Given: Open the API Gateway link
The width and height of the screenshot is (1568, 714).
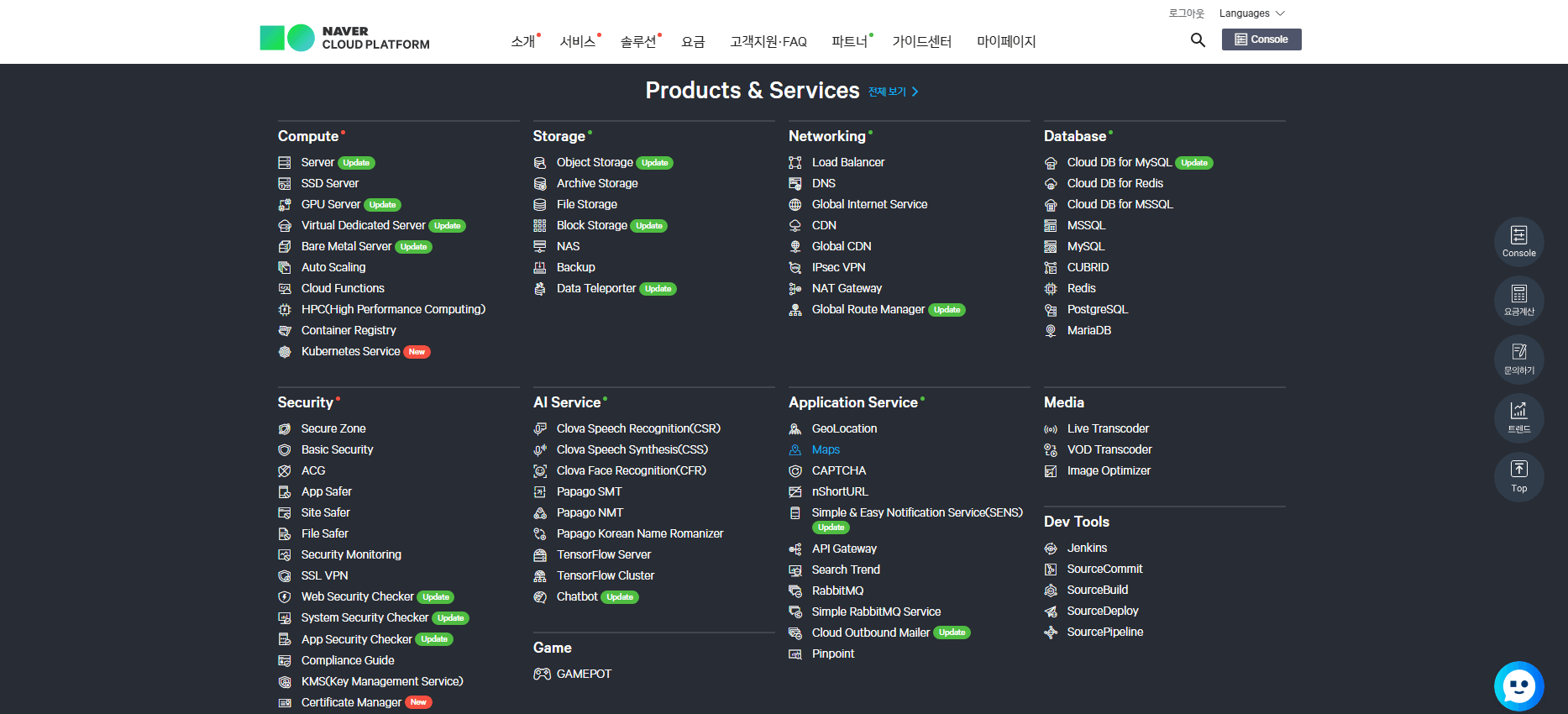Looking at the screenshot, I should 844,549.
